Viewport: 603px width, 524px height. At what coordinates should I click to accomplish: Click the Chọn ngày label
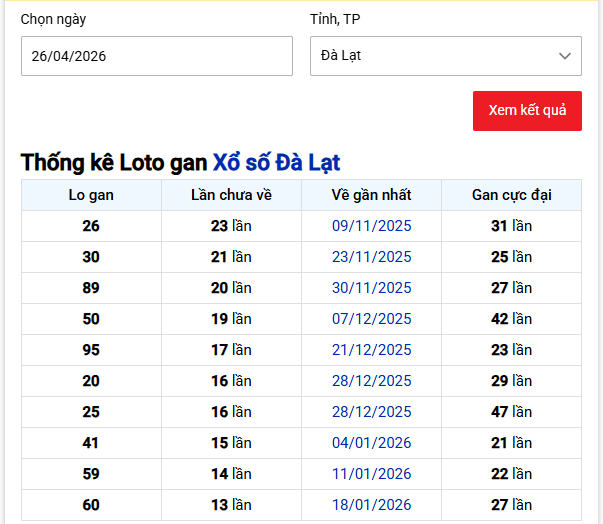point(53,19)
